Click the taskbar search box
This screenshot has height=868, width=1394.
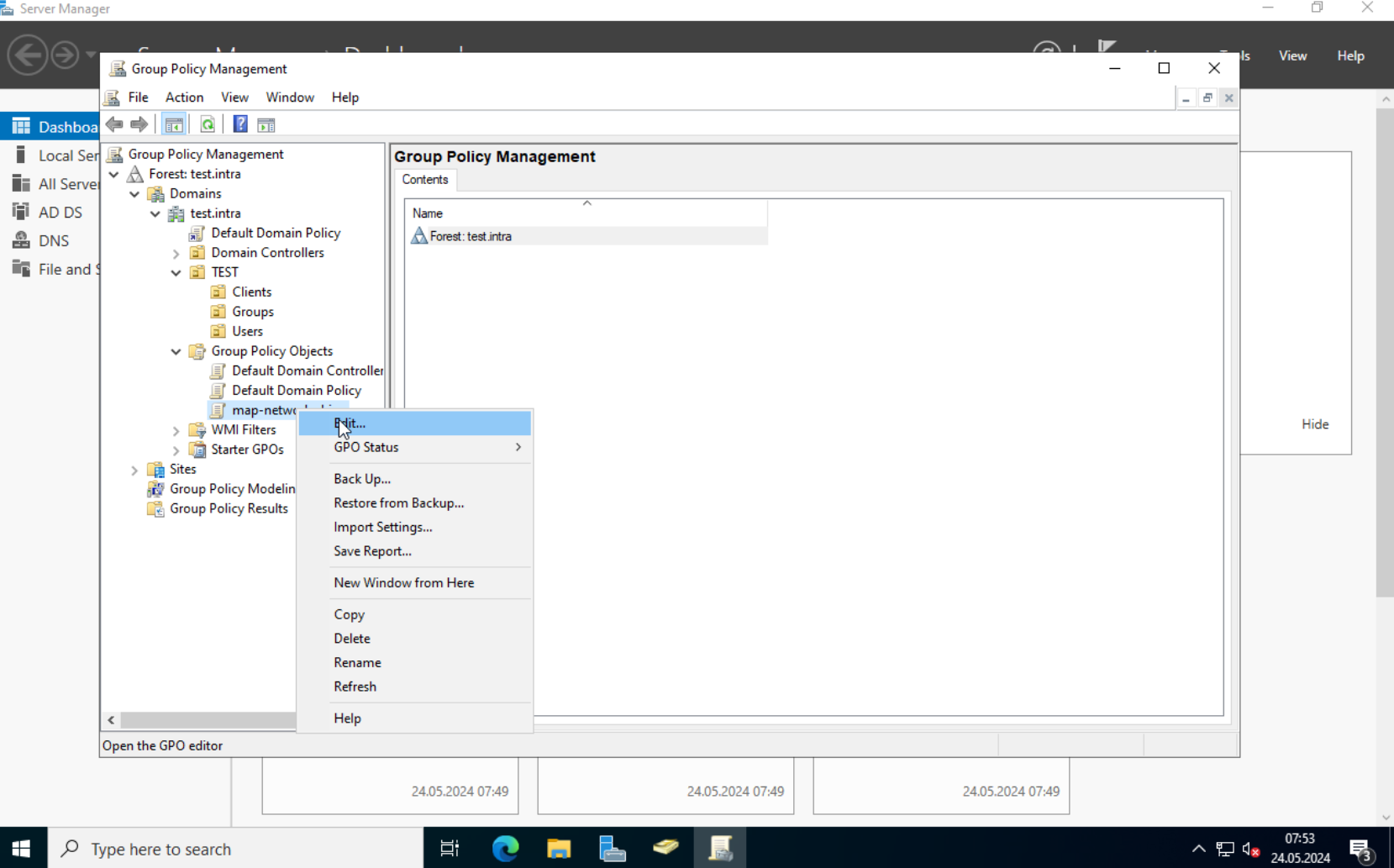235,849
